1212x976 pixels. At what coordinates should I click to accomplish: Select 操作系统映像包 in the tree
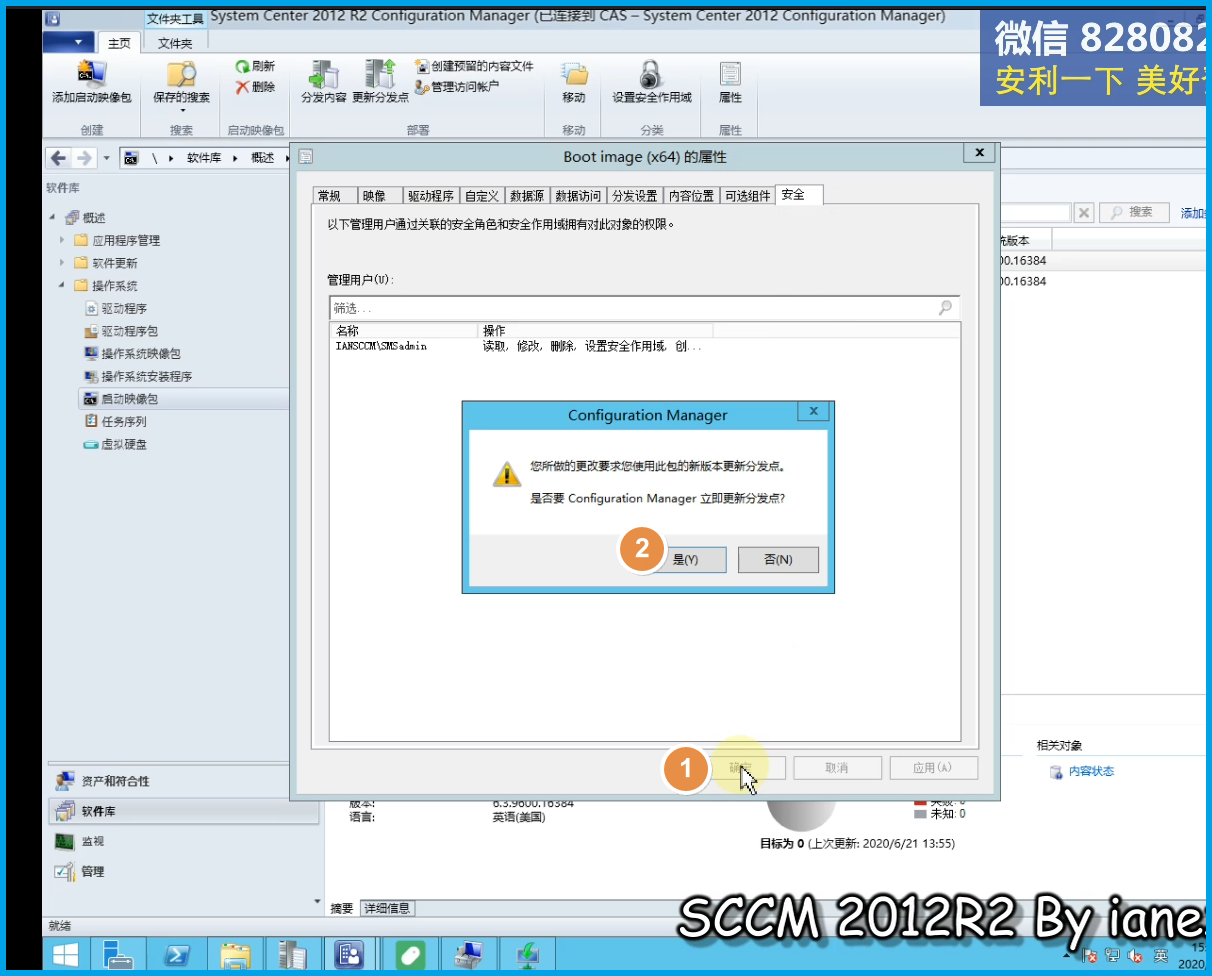tap(141, 354)
